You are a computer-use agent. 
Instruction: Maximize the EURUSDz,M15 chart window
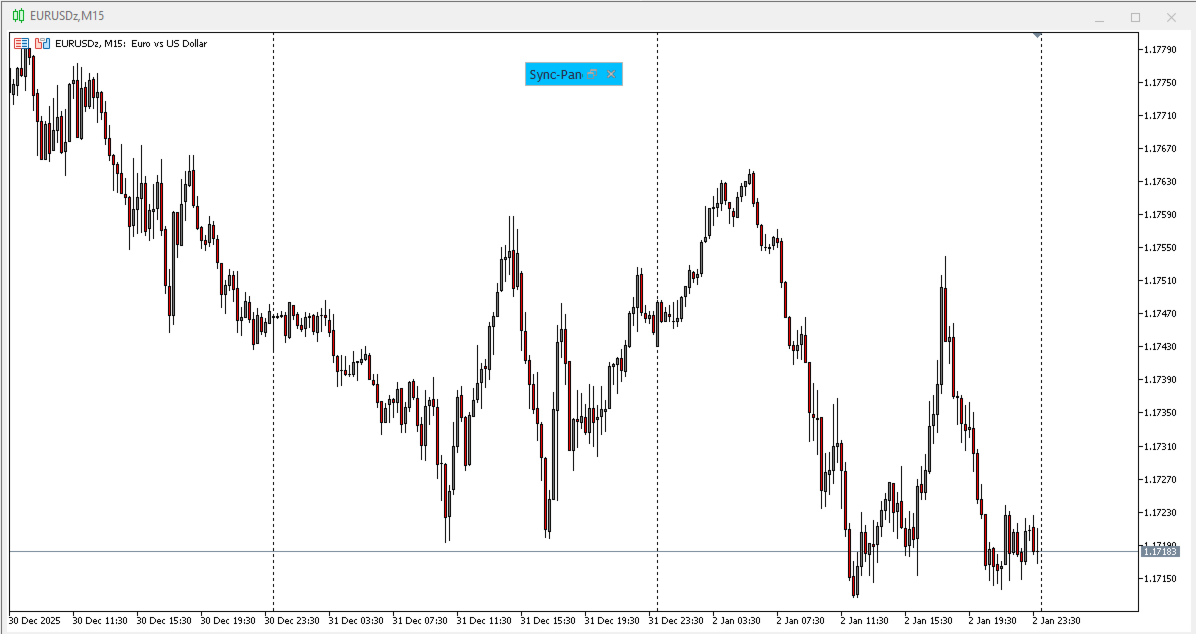[1135, 17]
